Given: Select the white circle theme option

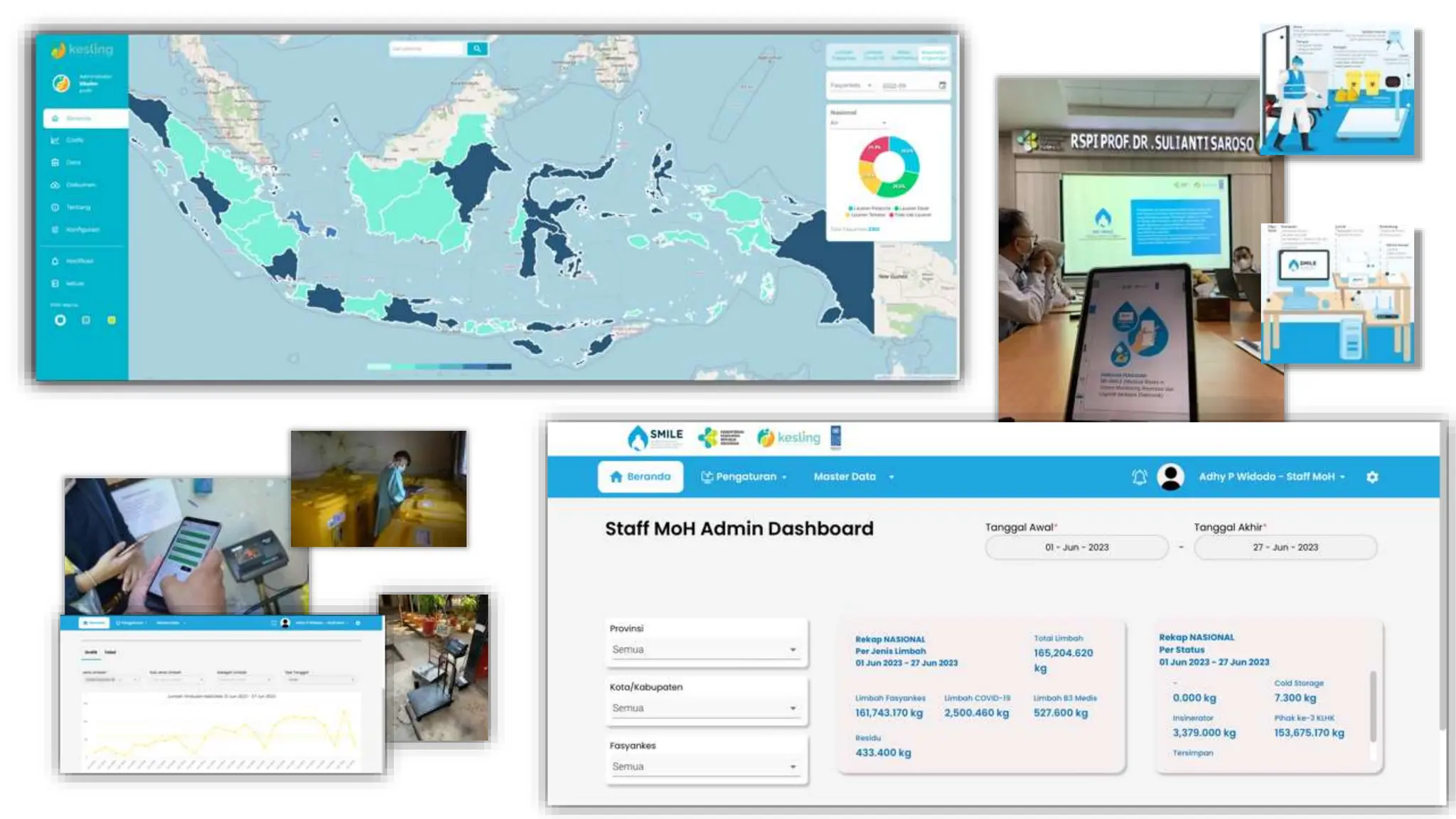Looking at the screenshot, I should [x=60, y=320].
